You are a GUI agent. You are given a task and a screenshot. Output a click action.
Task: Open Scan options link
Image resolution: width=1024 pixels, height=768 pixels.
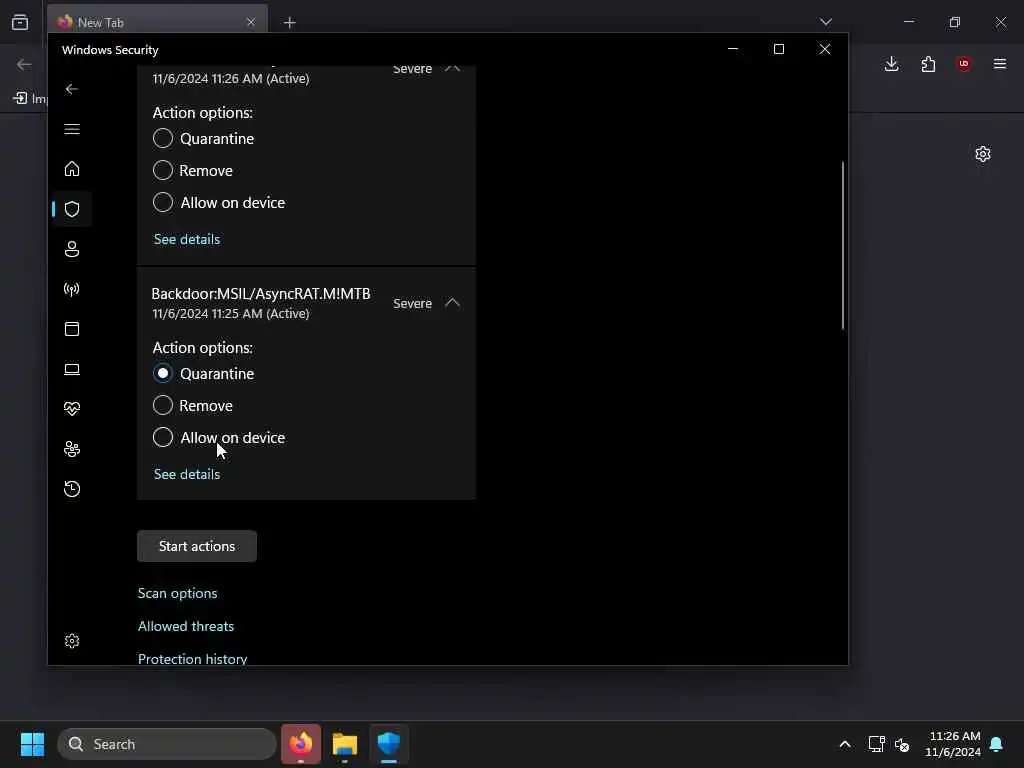point(178,593)
